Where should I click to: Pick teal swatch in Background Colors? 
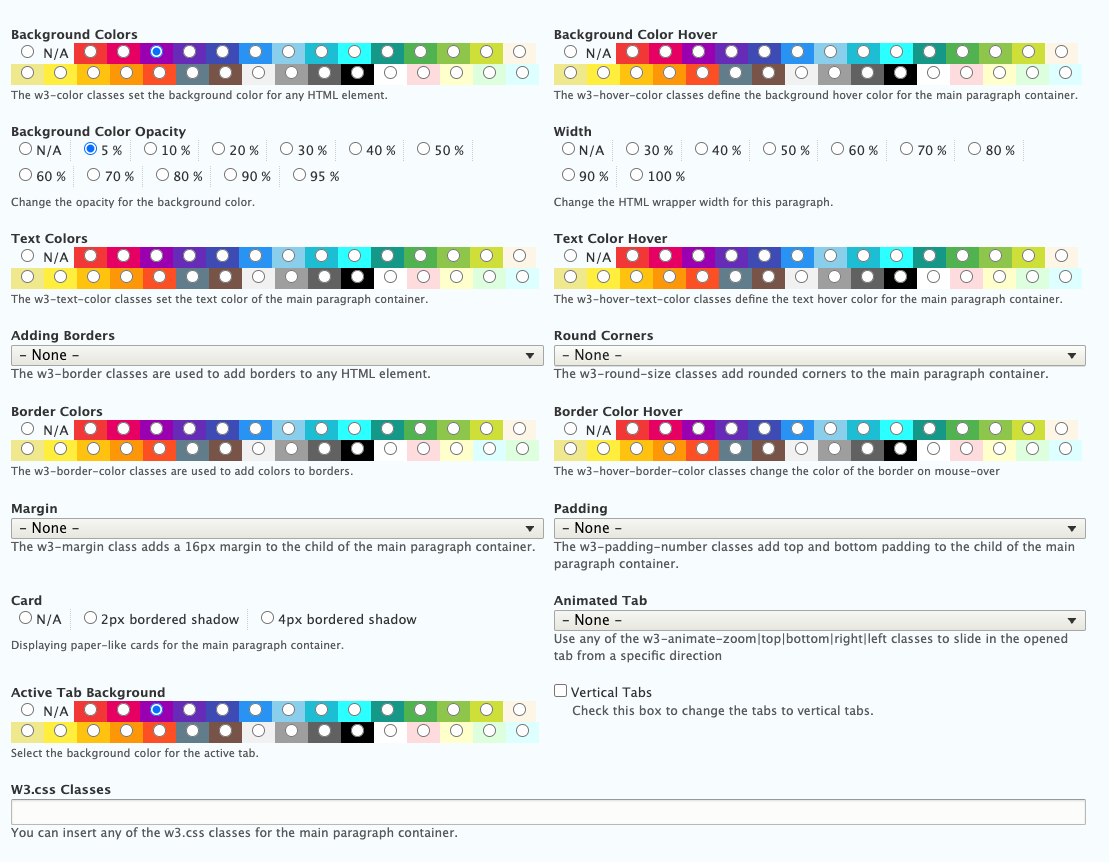coord(388,52)
